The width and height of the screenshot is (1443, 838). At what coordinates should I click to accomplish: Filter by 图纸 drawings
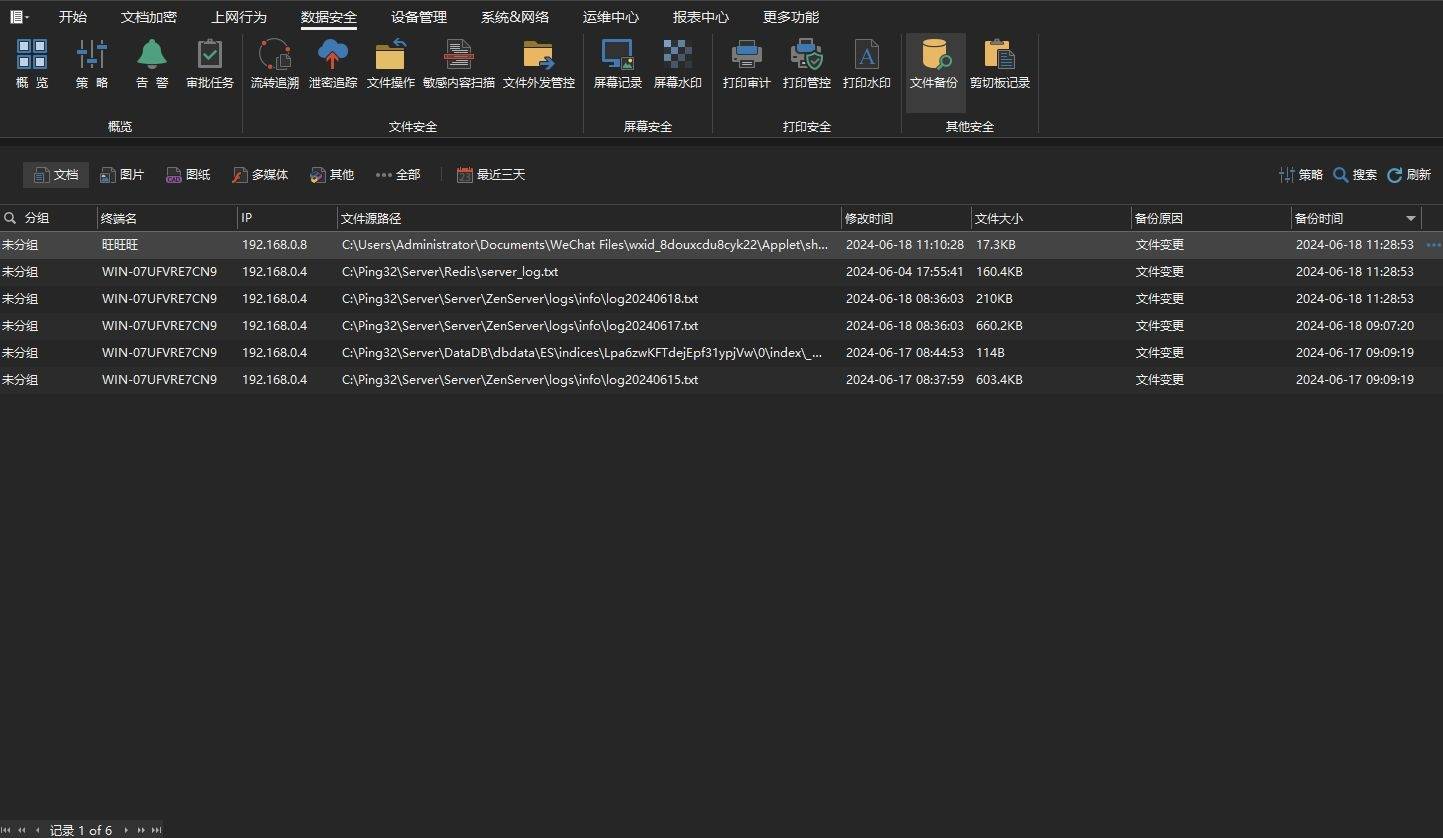click(188, 175)
